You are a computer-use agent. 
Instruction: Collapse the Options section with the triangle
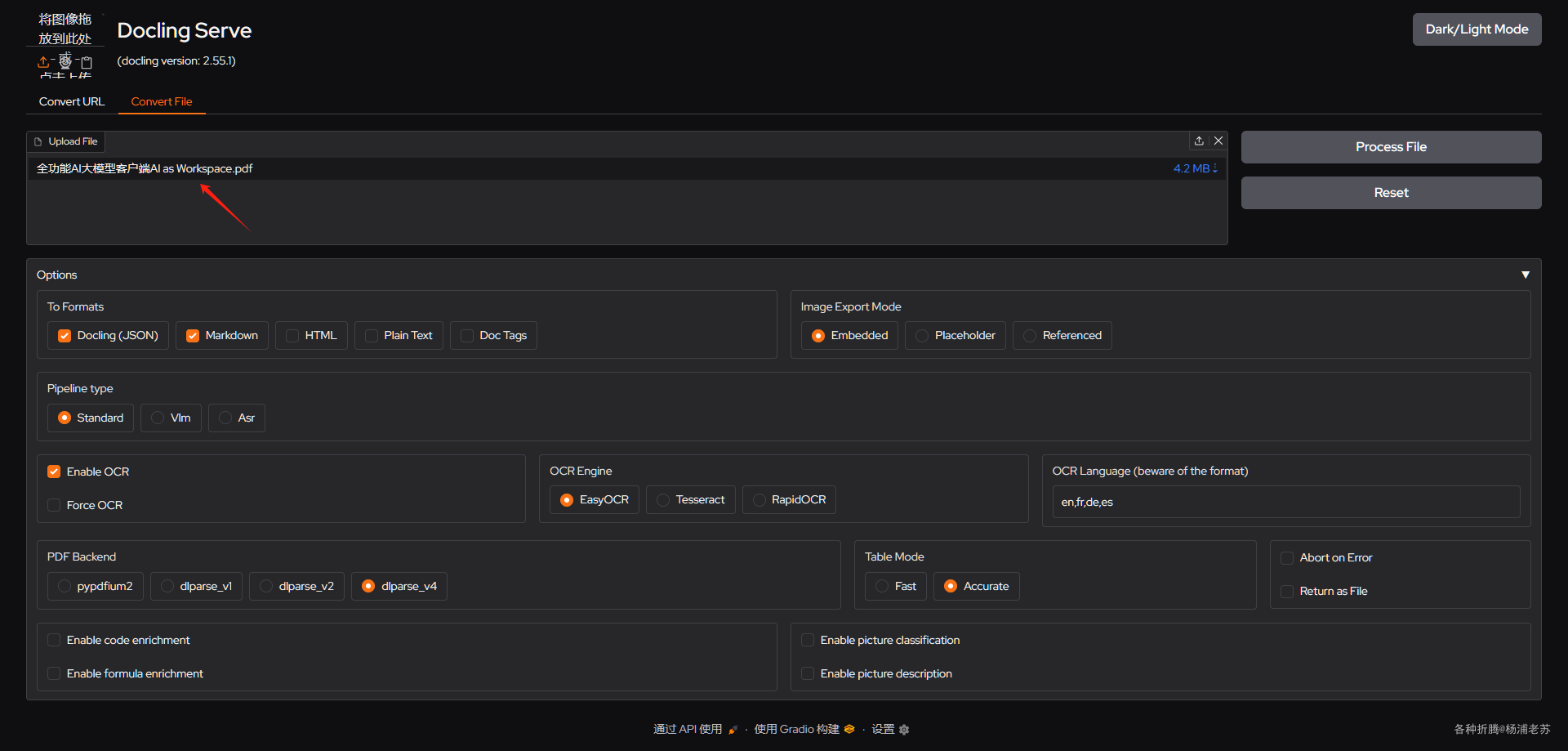pos(1525,275)
